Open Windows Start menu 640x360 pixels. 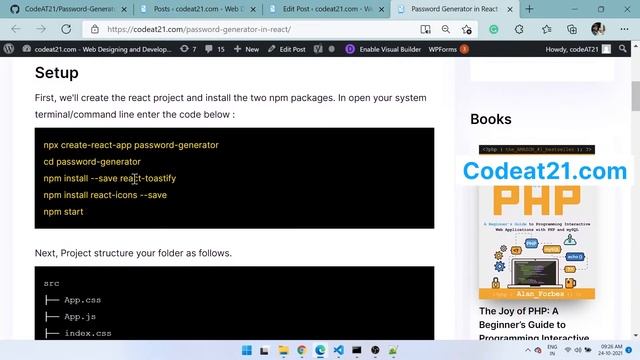click(247, 350)
